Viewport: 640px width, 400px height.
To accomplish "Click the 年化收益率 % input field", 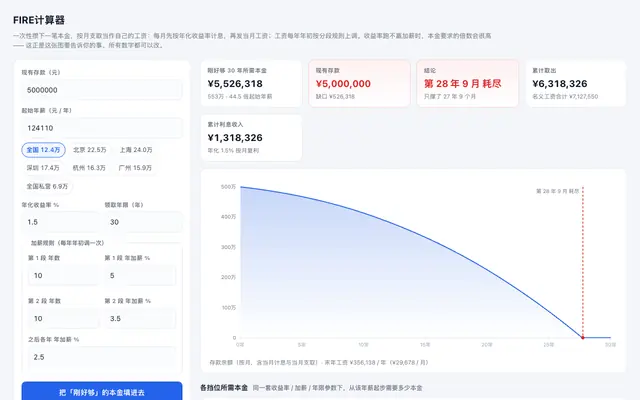I will click(x=60, y=222).
